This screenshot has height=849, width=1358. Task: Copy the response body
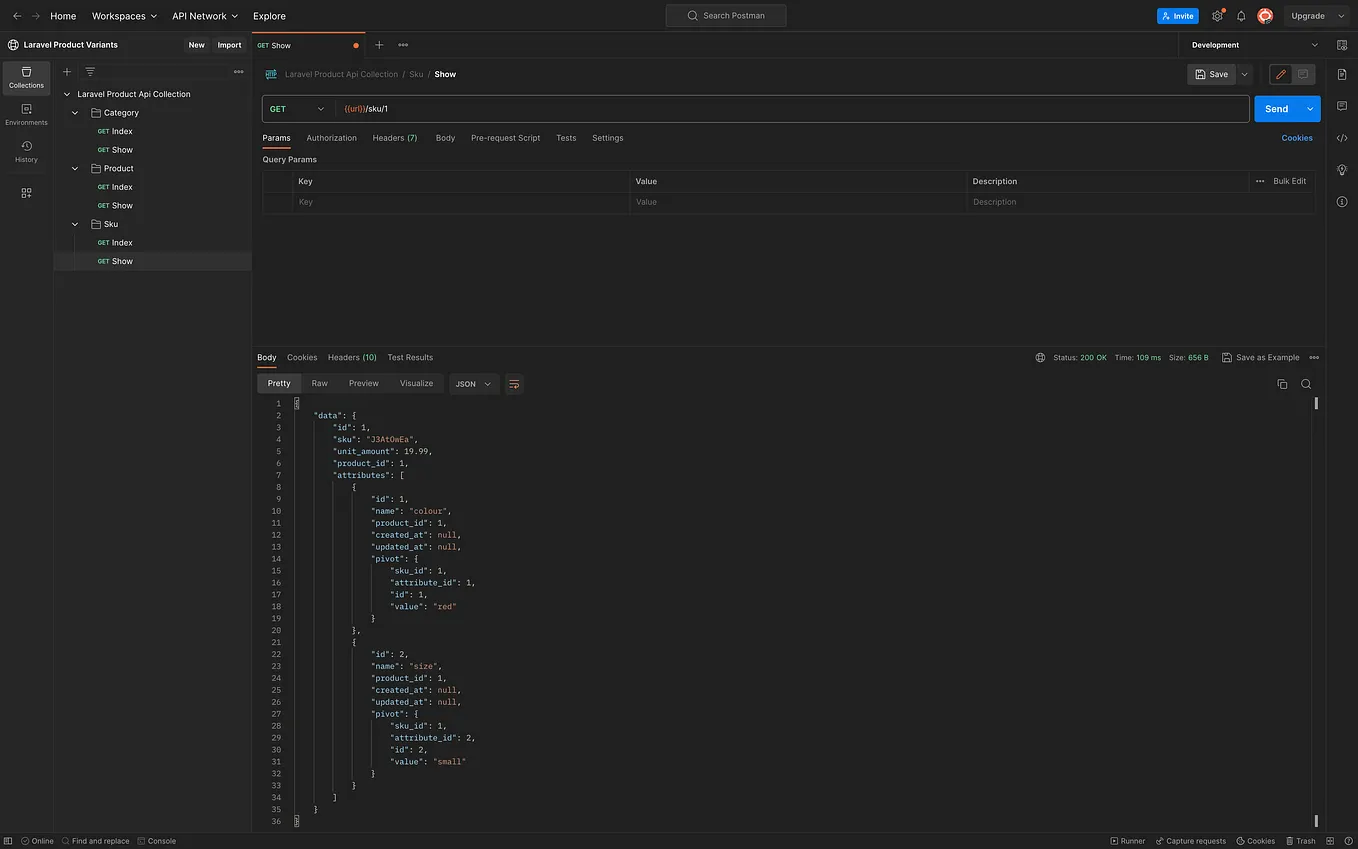1282,383
